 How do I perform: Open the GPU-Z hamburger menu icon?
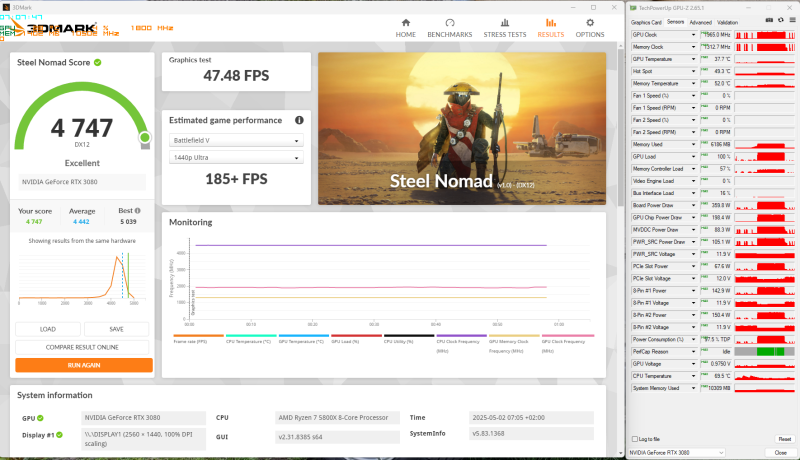(x=792, y=20)
